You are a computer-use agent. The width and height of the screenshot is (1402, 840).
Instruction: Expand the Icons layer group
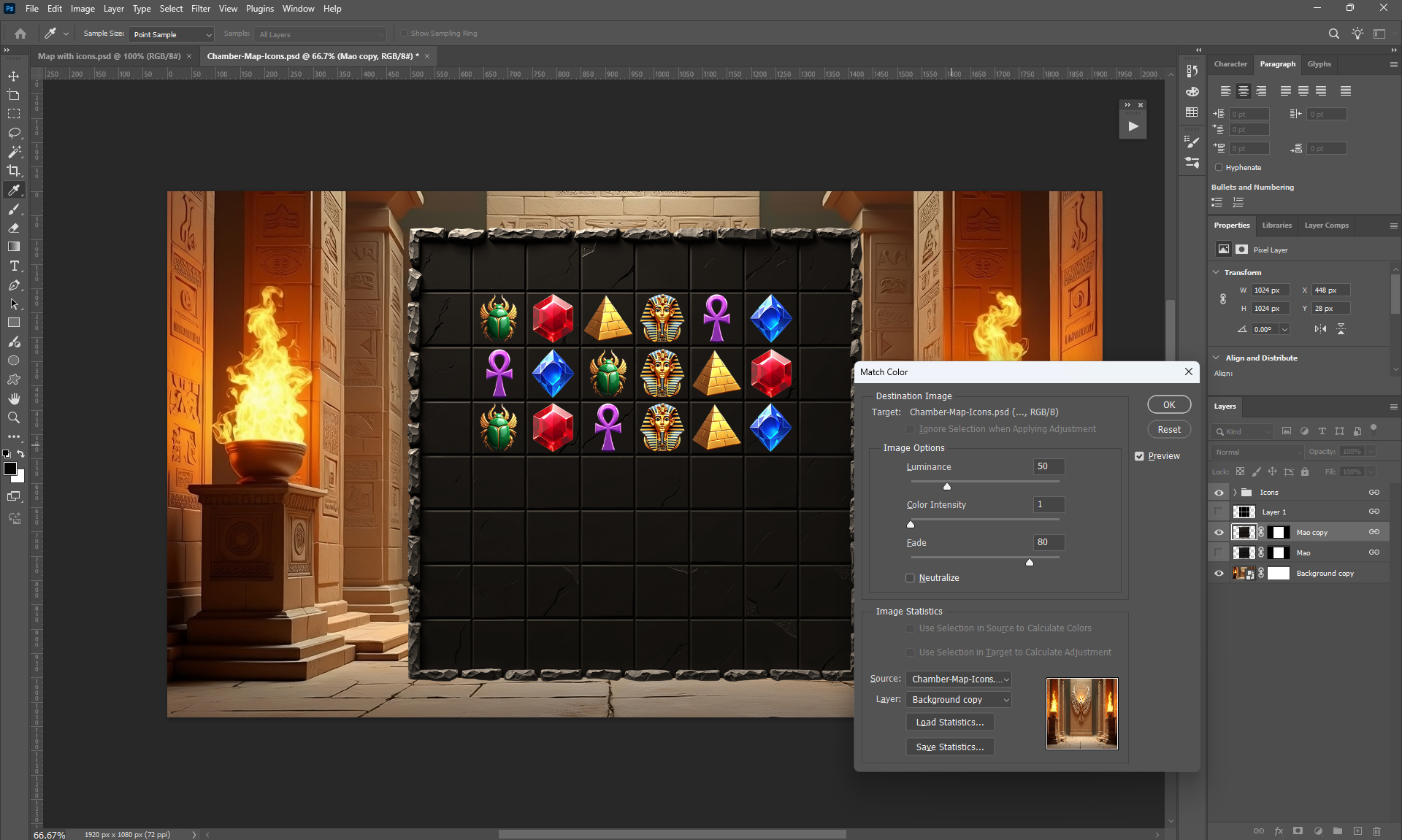(x=1235, y=493)
